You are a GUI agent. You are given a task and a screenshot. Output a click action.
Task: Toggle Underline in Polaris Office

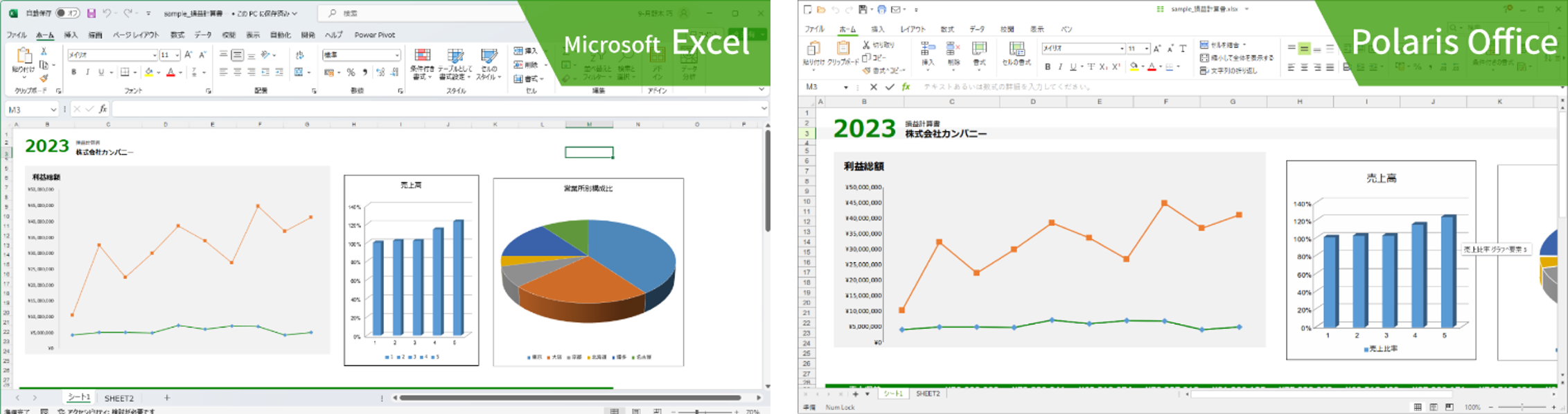tap(1073, 67)
